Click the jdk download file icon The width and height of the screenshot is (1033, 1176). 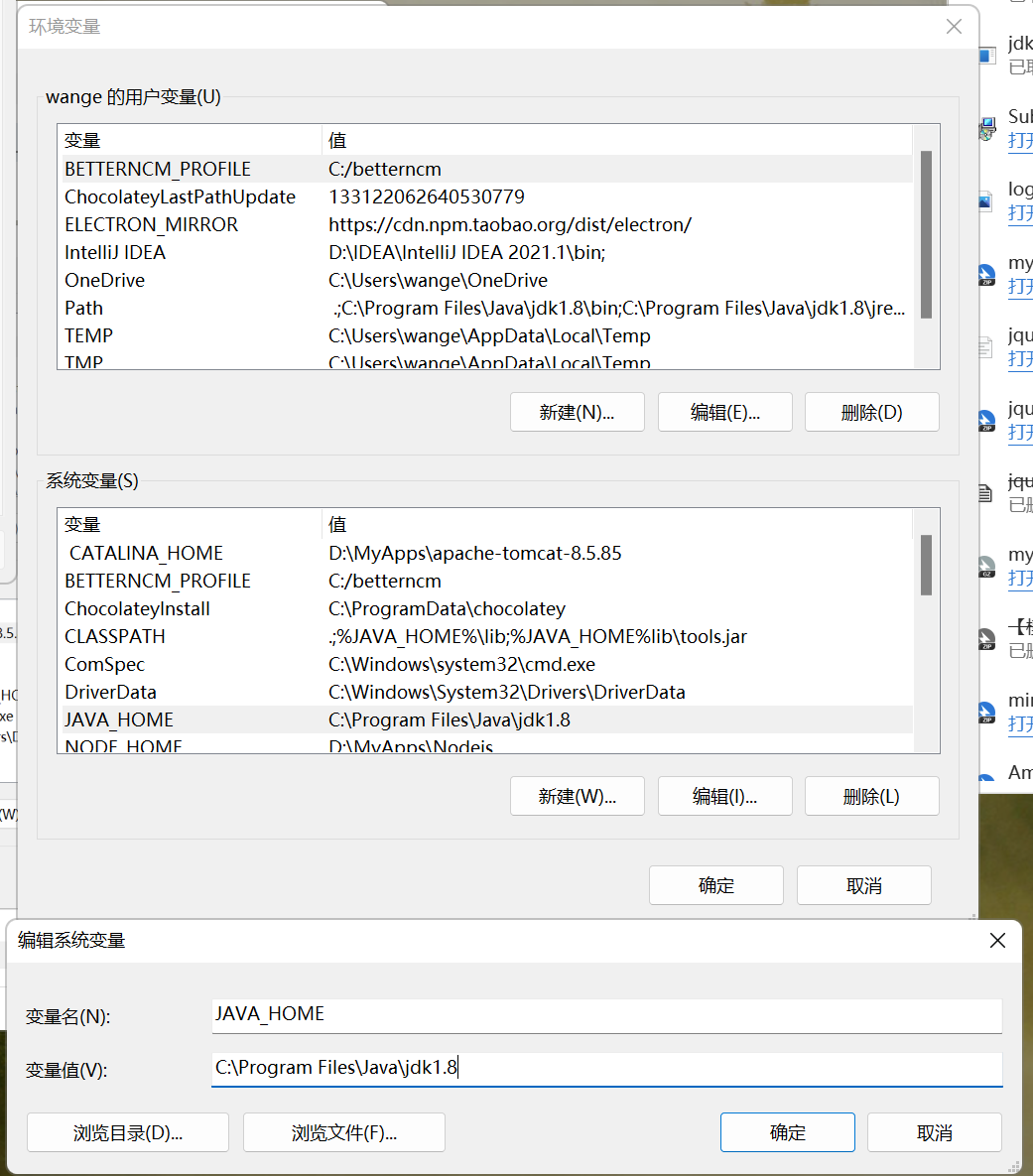point(986,56)
